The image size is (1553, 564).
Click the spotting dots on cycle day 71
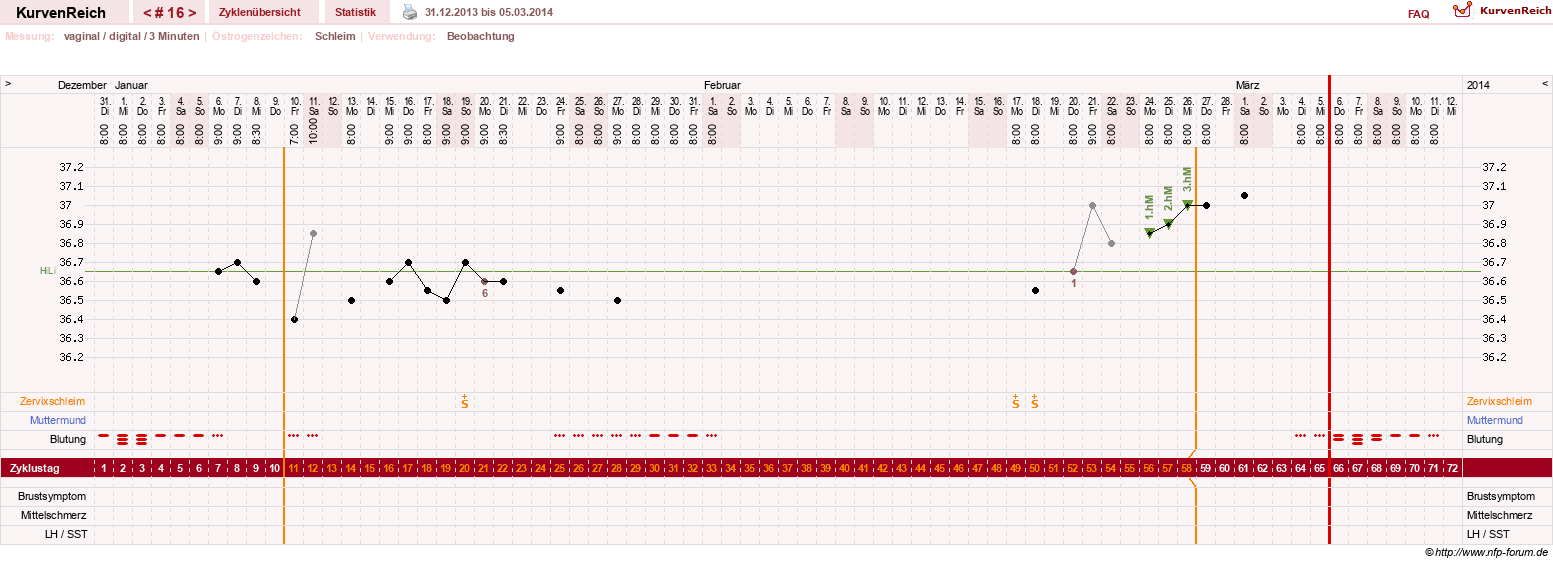tap(1434, 436)
